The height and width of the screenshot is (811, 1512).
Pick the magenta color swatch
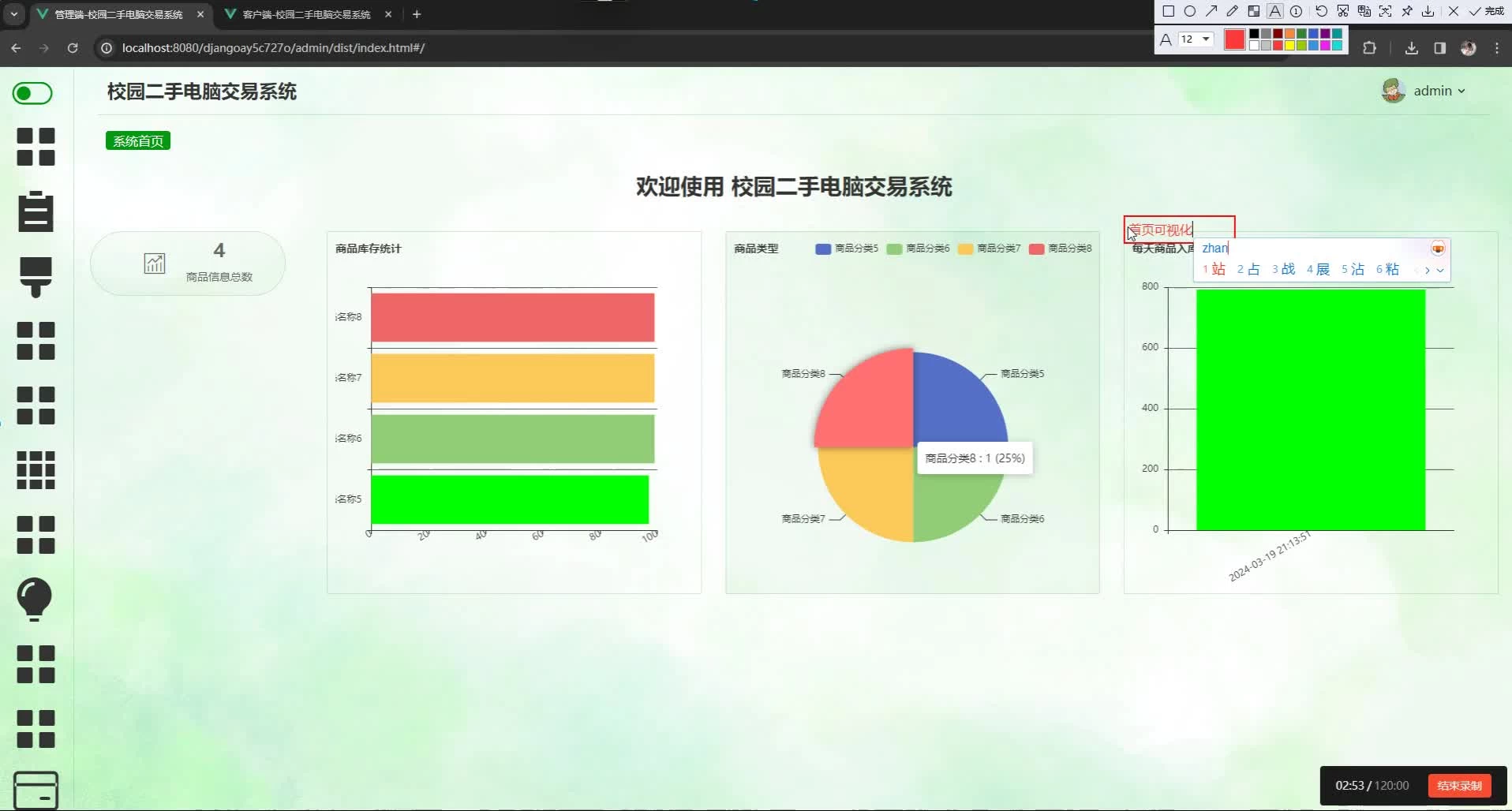[1325, 45]
